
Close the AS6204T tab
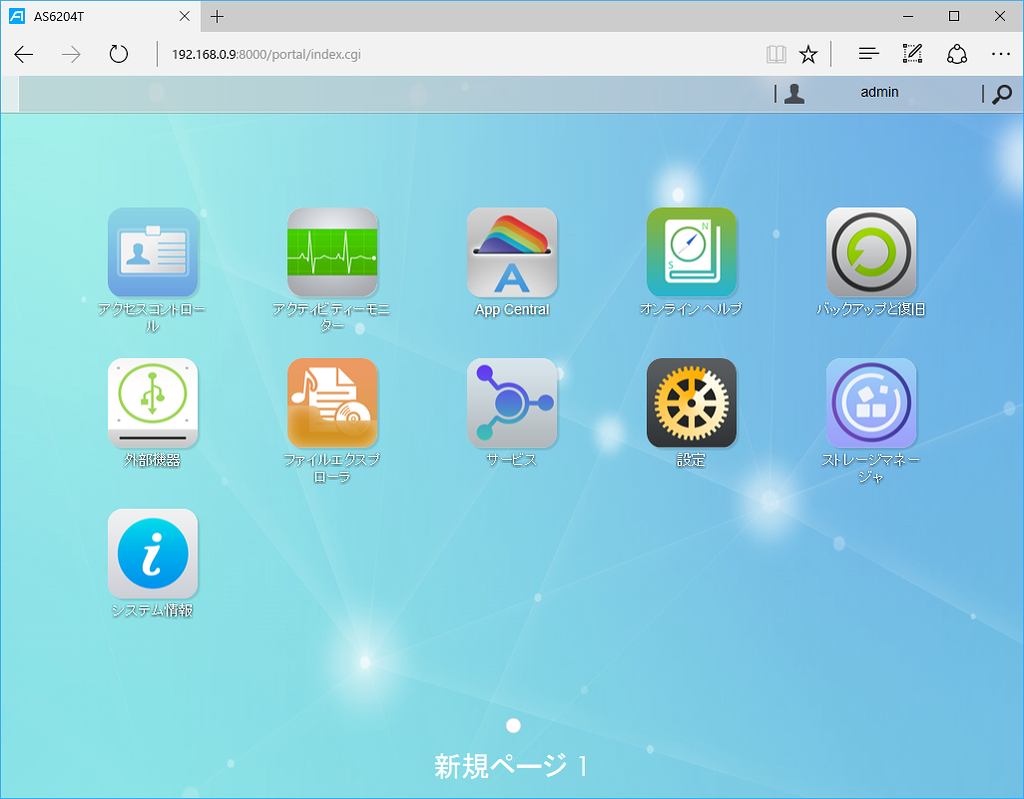click(185, 16)
